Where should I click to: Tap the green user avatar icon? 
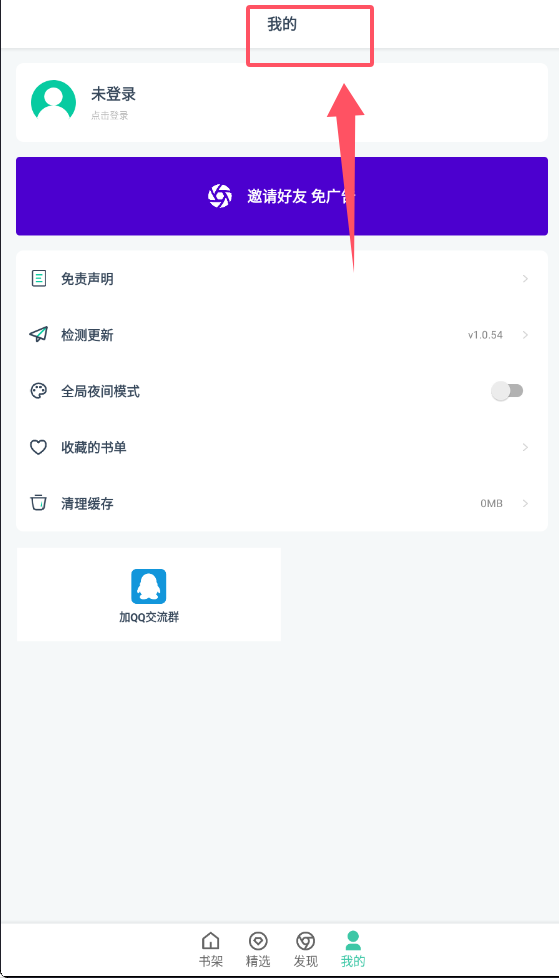click(x=53, y=102)
